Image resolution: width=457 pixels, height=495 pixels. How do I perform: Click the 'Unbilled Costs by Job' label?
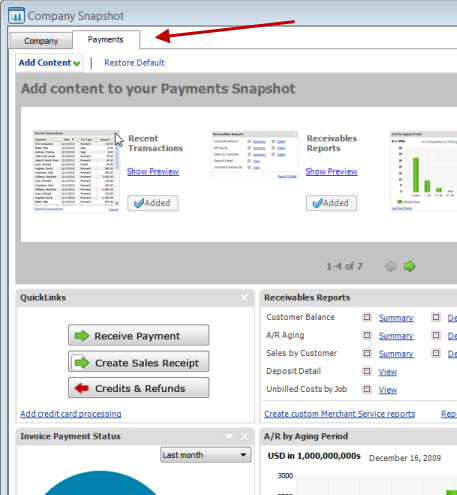(x=307, y=389)
